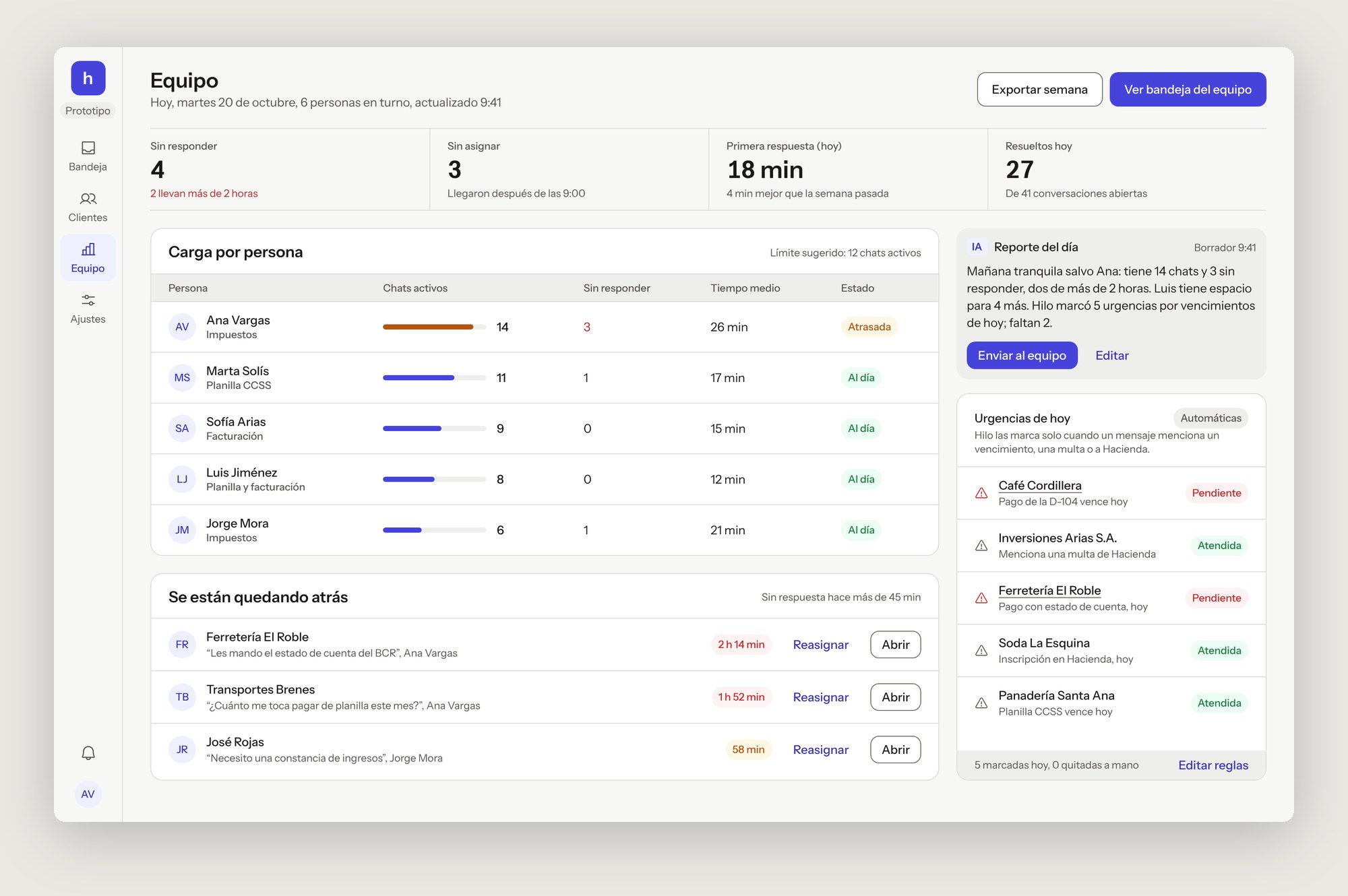The image size is (1348, 896).
Task: Open Ajustes settings sliders icon
Action: pos(88,300)
